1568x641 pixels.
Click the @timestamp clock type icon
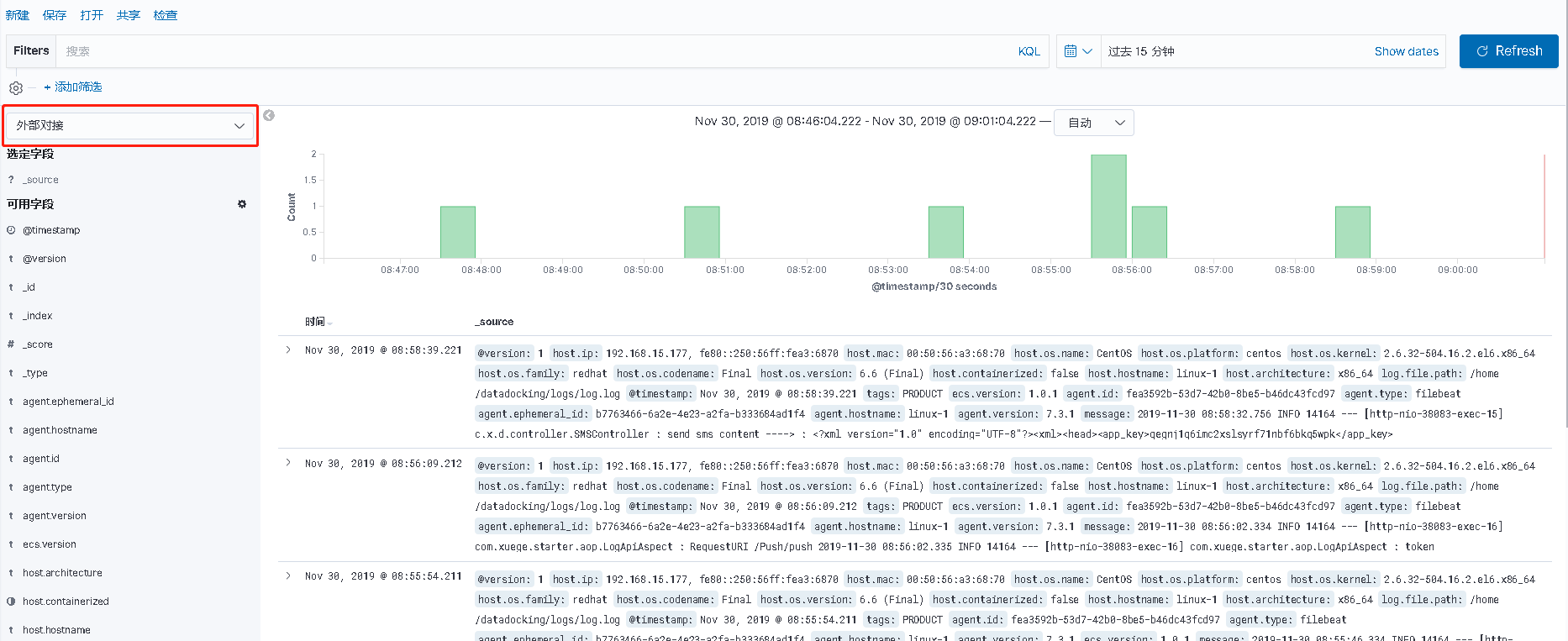click(x=11, y=230)
